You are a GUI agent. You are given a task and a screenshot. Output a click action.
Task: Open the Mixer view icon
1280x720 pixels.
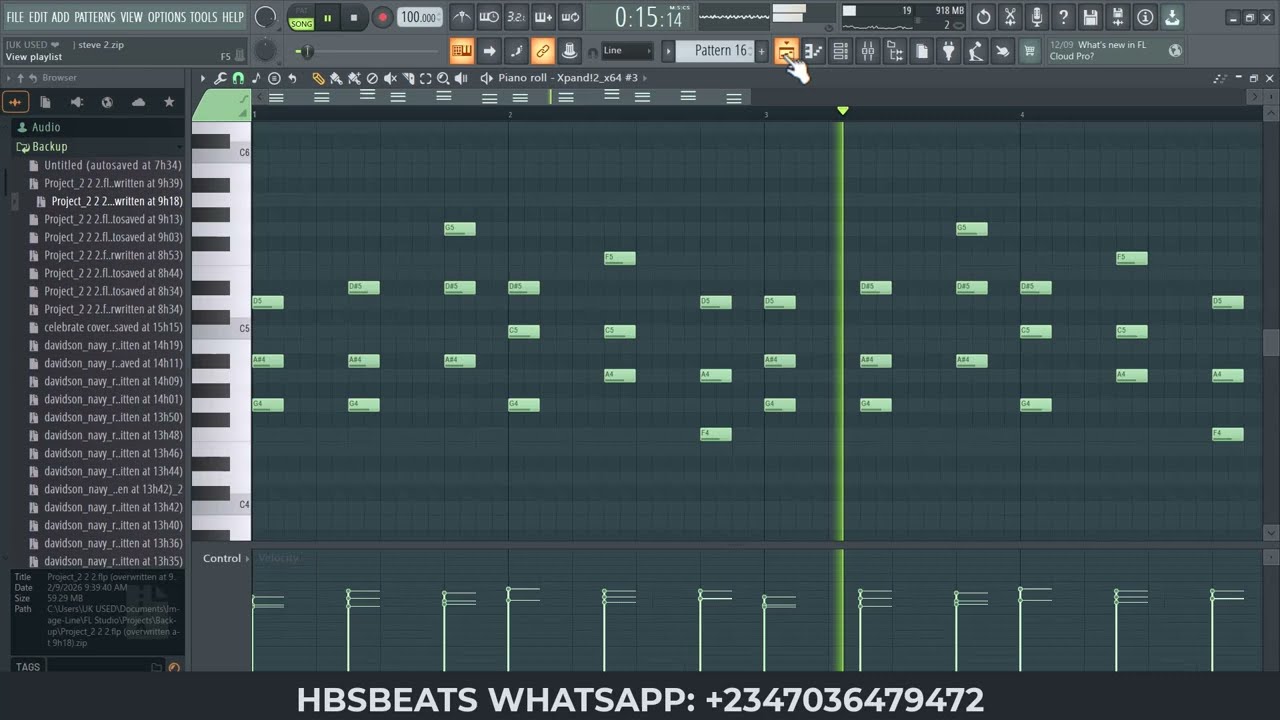[x=867, y=51]
